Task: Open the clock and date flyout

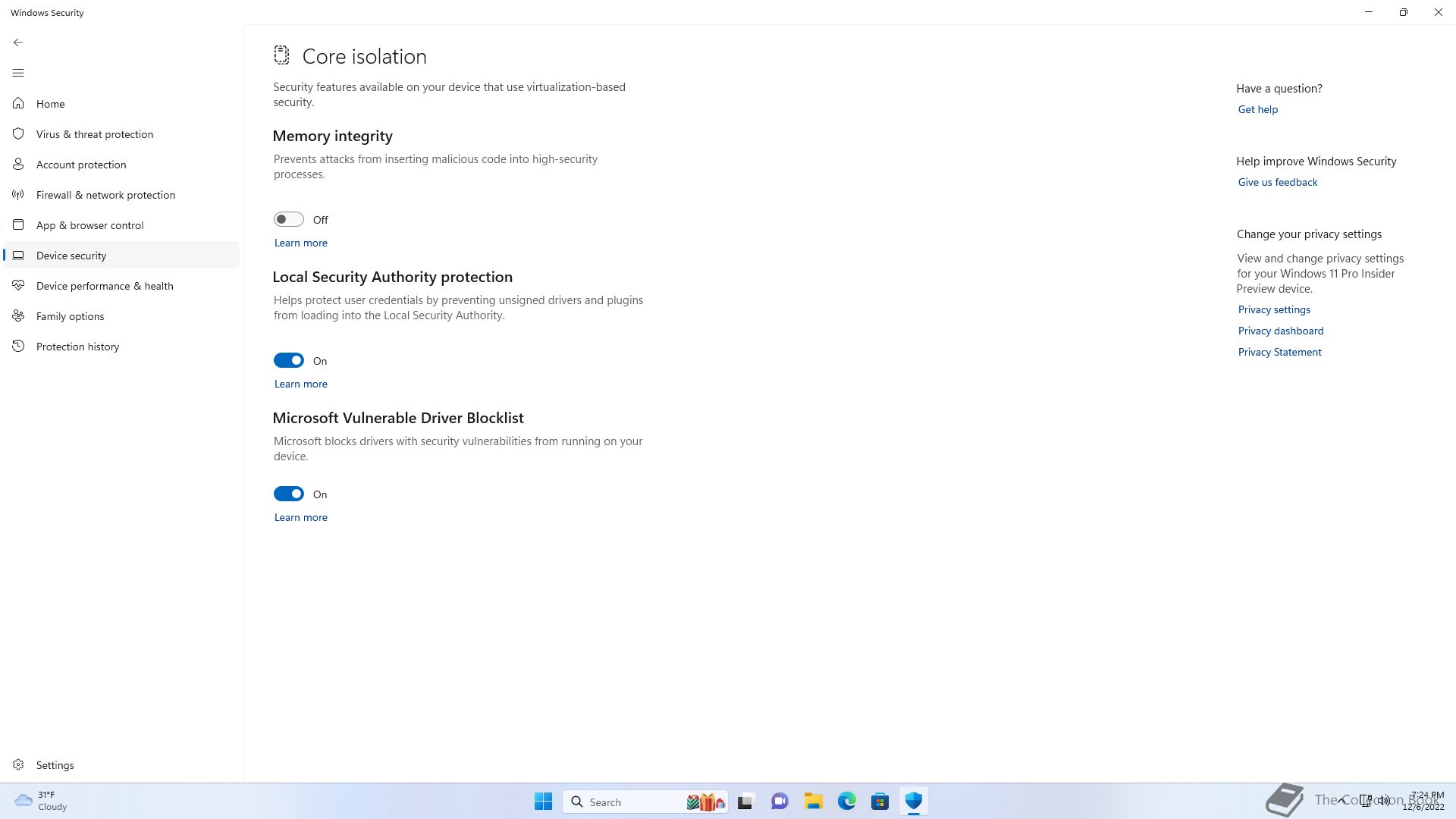Action: (x=1423, y=801)
